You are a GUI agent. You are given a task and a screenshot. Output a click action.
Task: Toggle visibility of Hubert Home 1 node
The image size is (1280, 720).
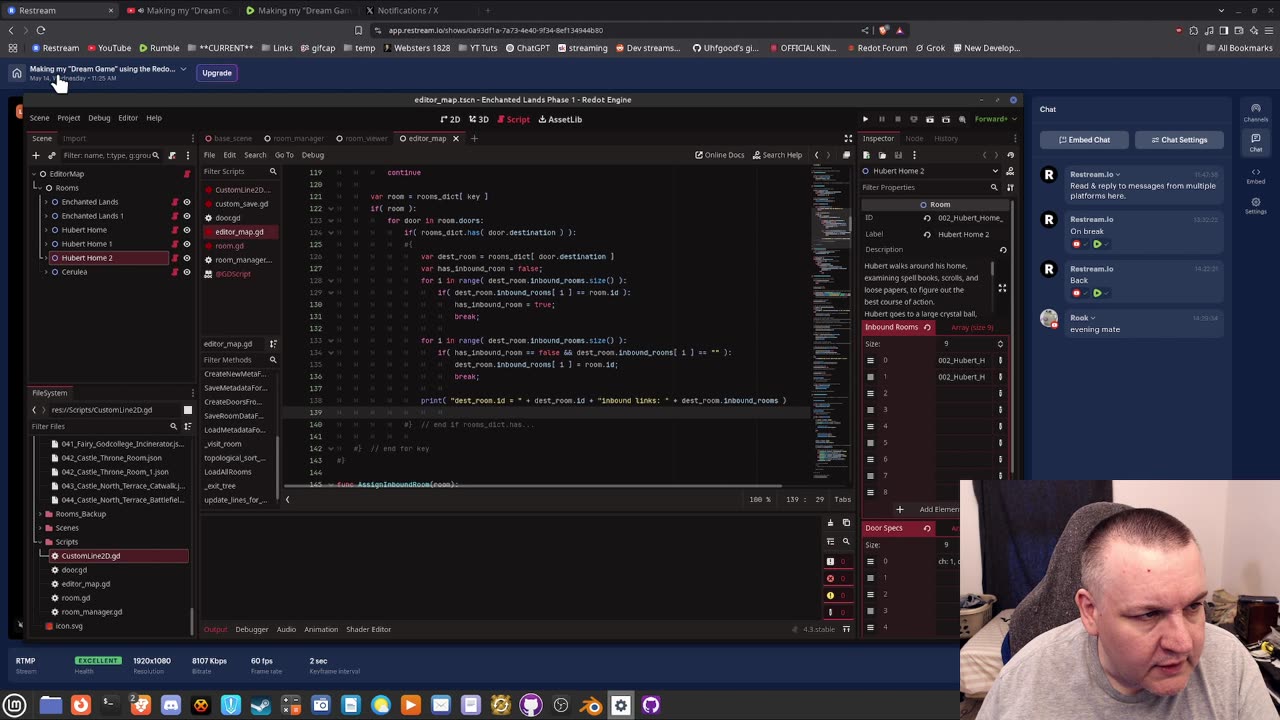click(x=186, y=244)
